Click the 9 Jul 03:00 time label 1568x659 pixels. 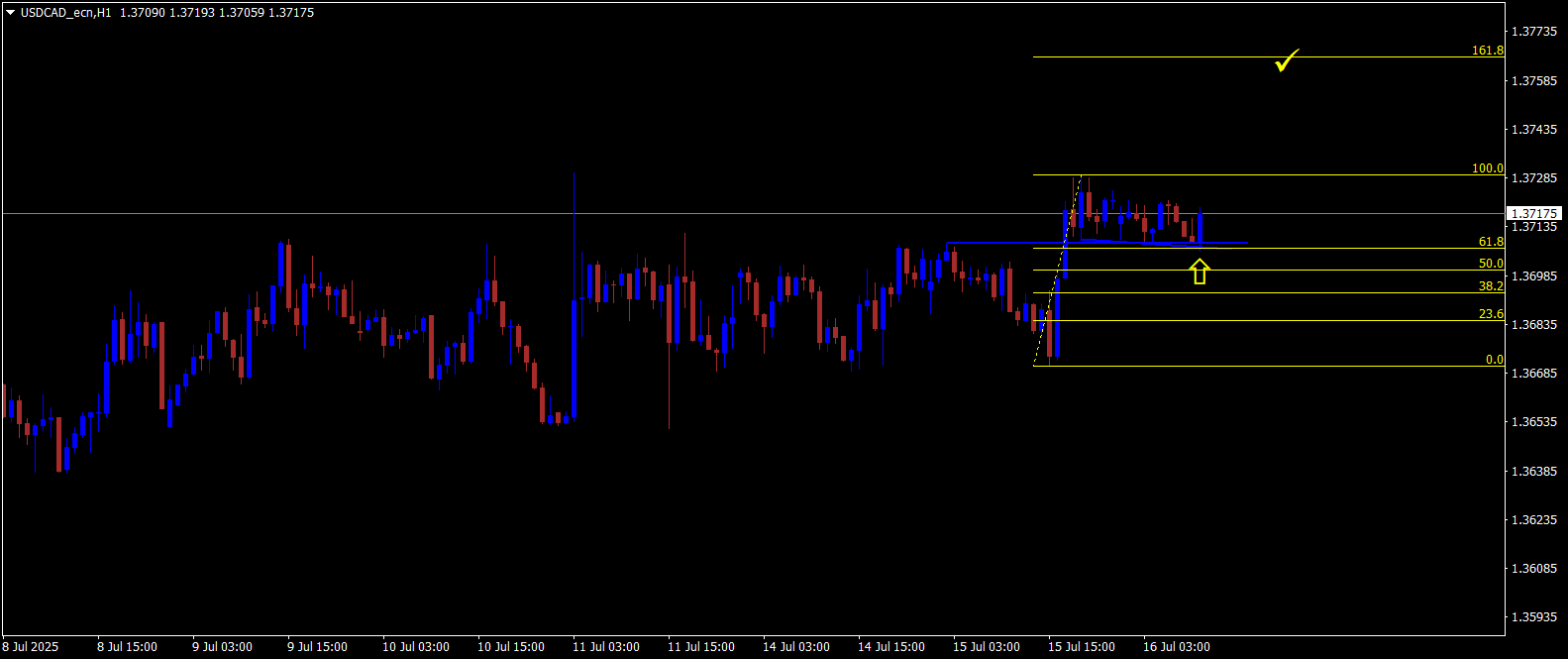click(222, 647)
